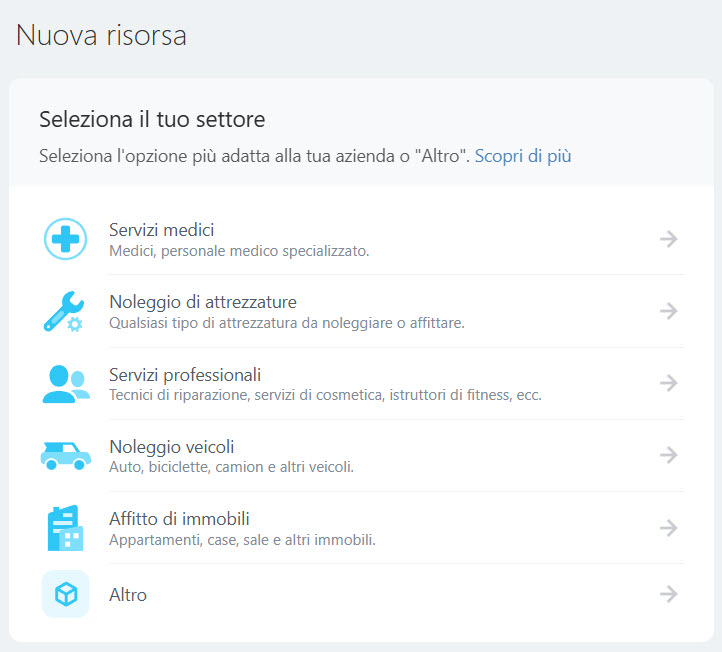This screenshot has width=722, height=652.
Task: Click the arrow on the Noleggio veicoli row
Action: [x=669, y=455]
